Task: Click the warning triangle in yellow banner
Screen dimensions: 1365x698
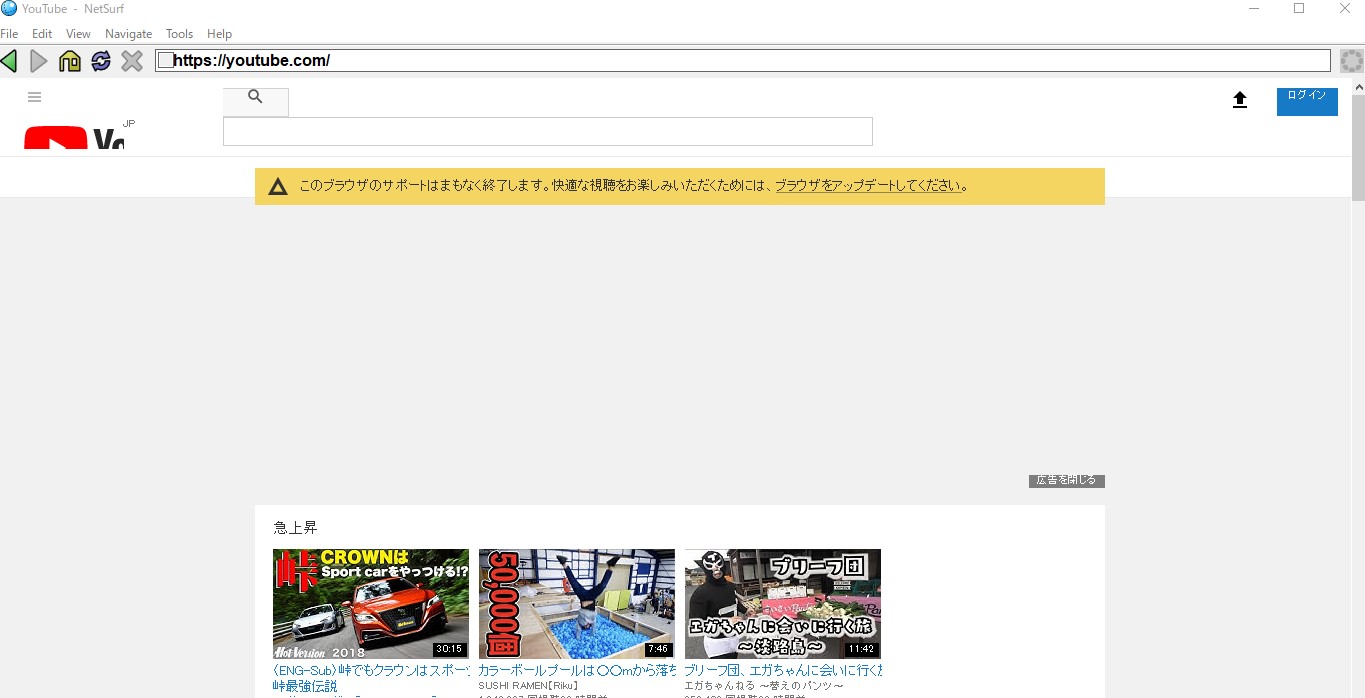Action: click(278, 186)
